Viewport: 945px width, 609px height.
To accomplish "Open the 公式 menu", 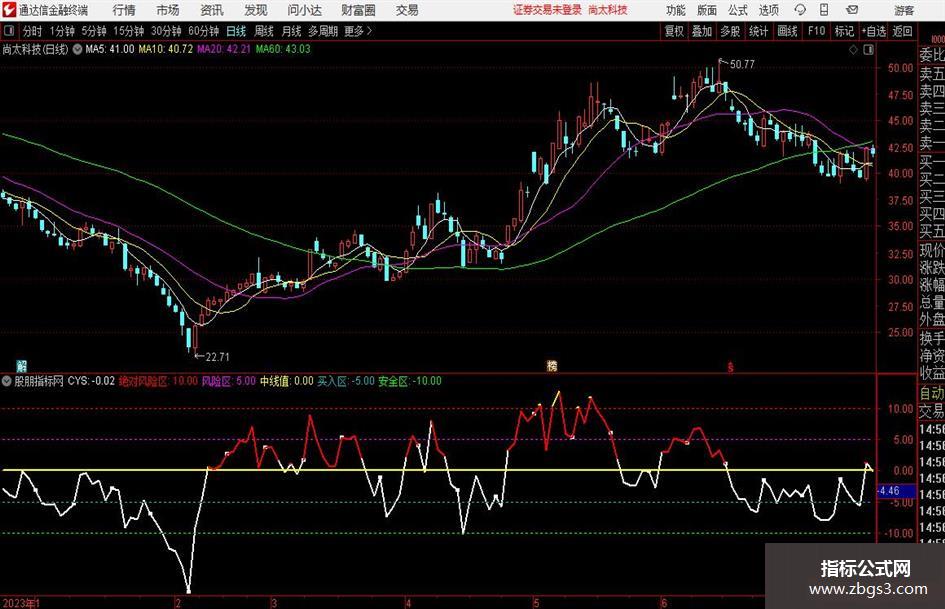I will point(737,10).
